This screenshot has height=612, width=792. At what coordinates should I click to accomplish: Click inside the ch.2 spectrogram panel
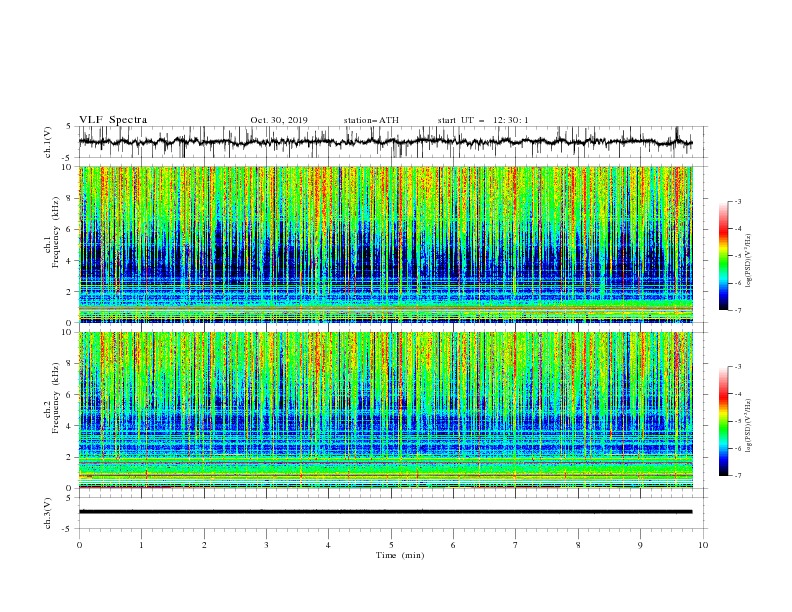[x=386, y=410]
